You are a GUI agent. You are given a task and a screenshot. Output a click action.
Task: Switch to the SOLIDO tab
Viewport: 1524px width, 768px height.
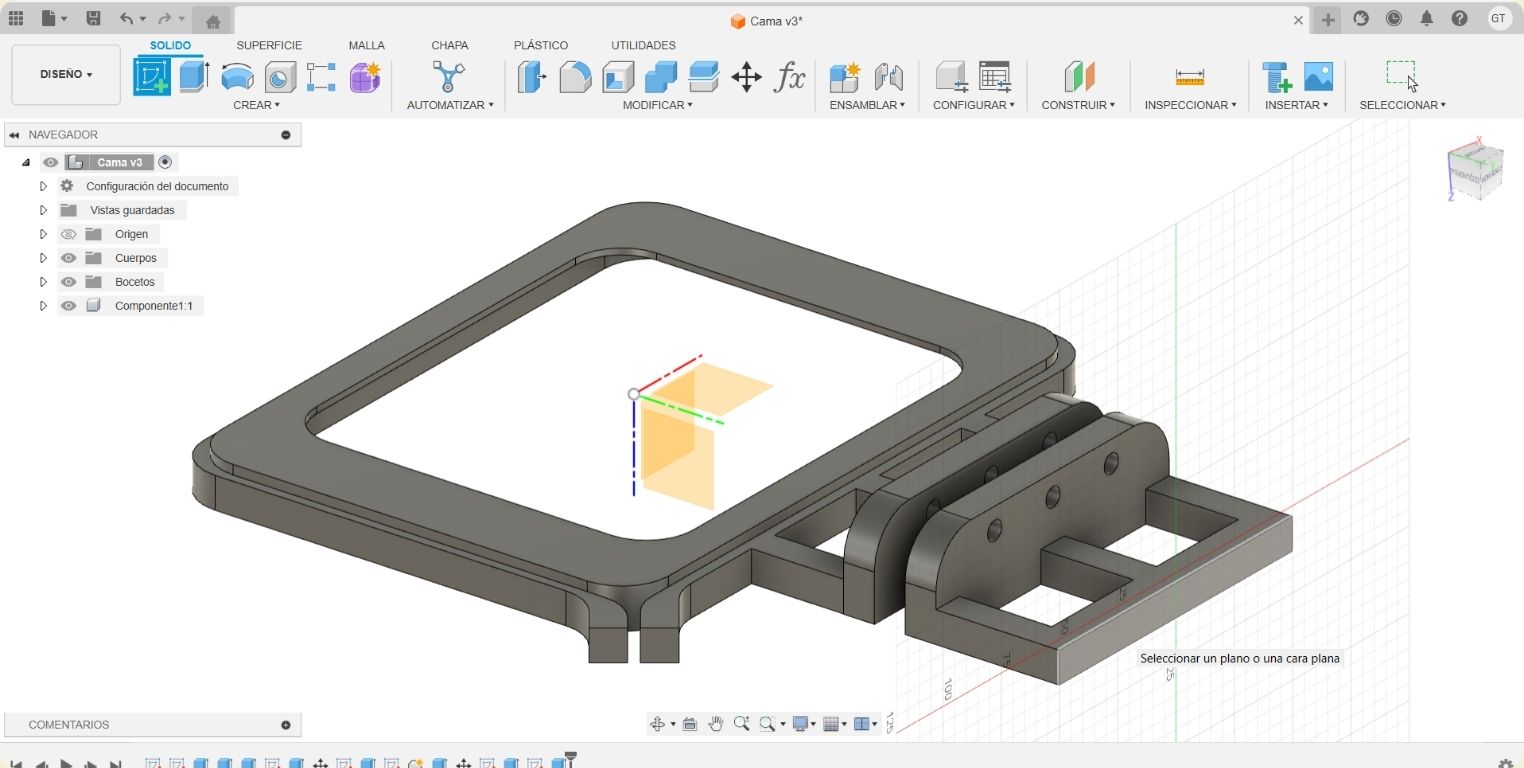coord(170,45)
